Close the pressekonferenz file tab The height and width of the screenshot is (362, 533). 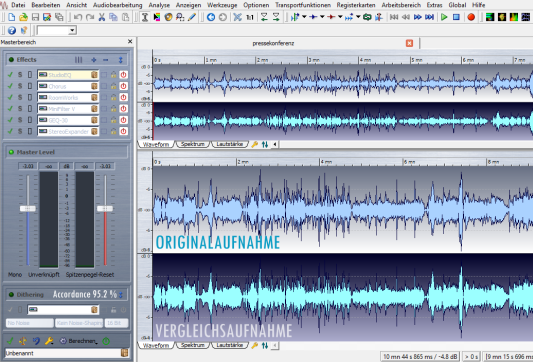tap(409, 43)
